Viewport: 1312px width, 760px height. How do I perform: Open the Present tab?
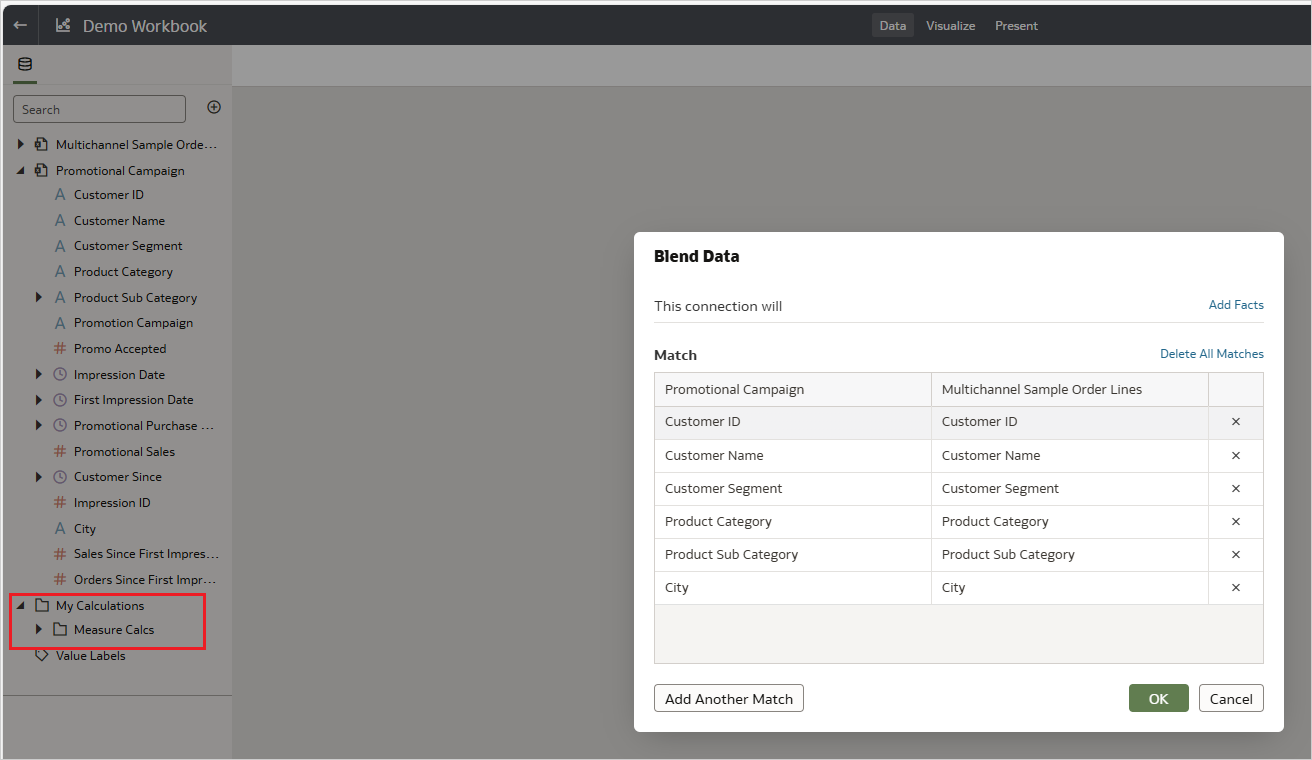[1016, 25]
